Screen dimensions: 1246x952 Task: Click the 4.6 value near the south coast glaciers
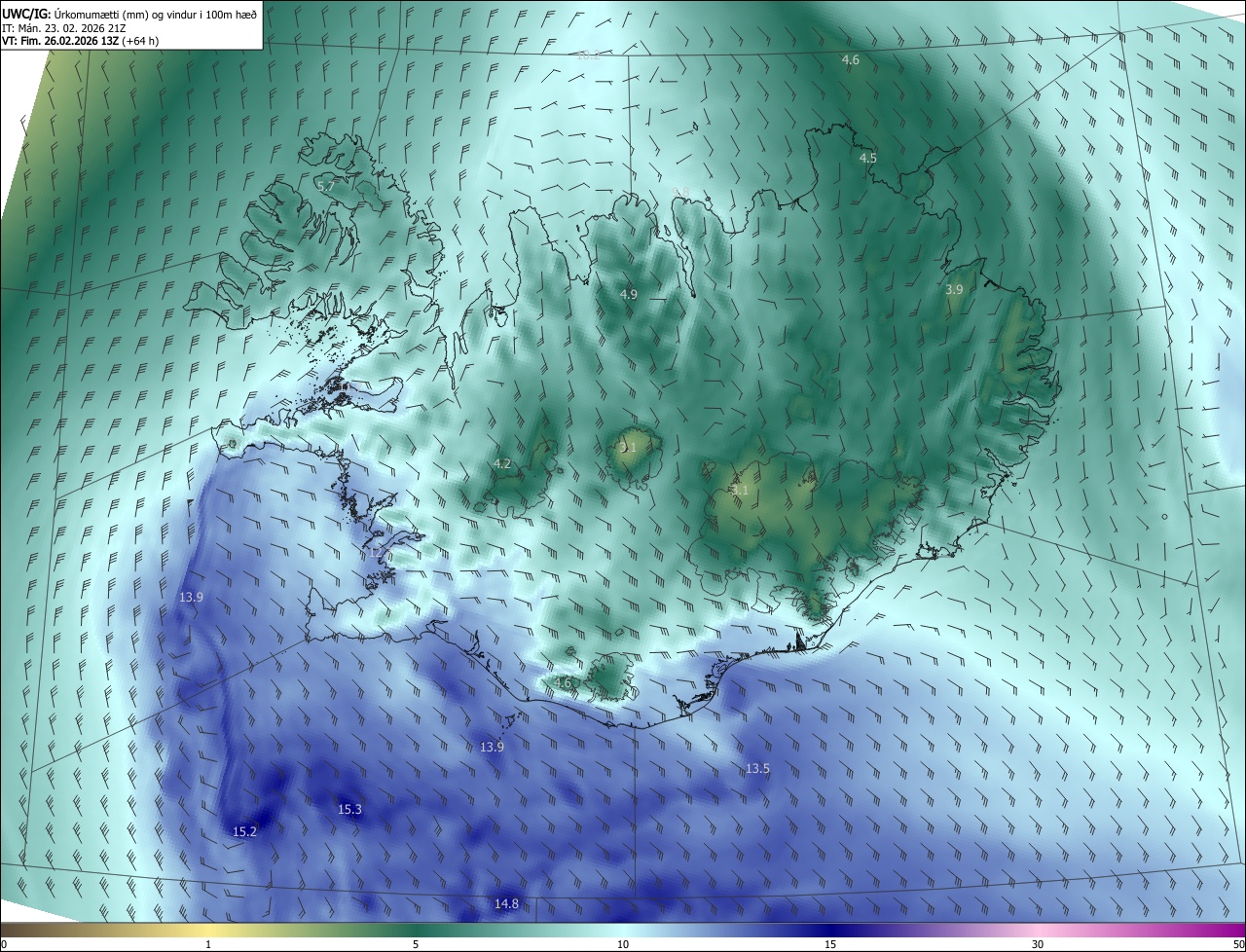(x=563, y=683)
